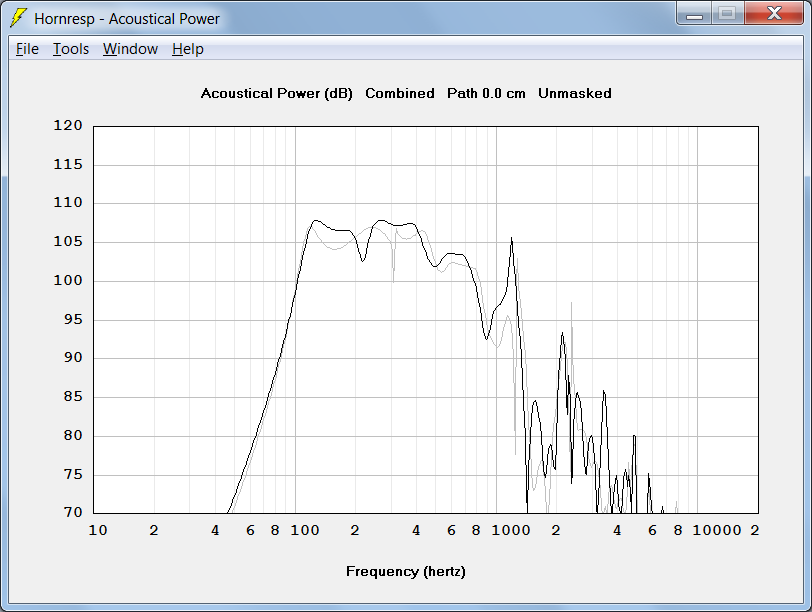The image size is (812, 612).
Task: Close the Hornresp Acoustical Power window
Action: [x=774, y=14]
